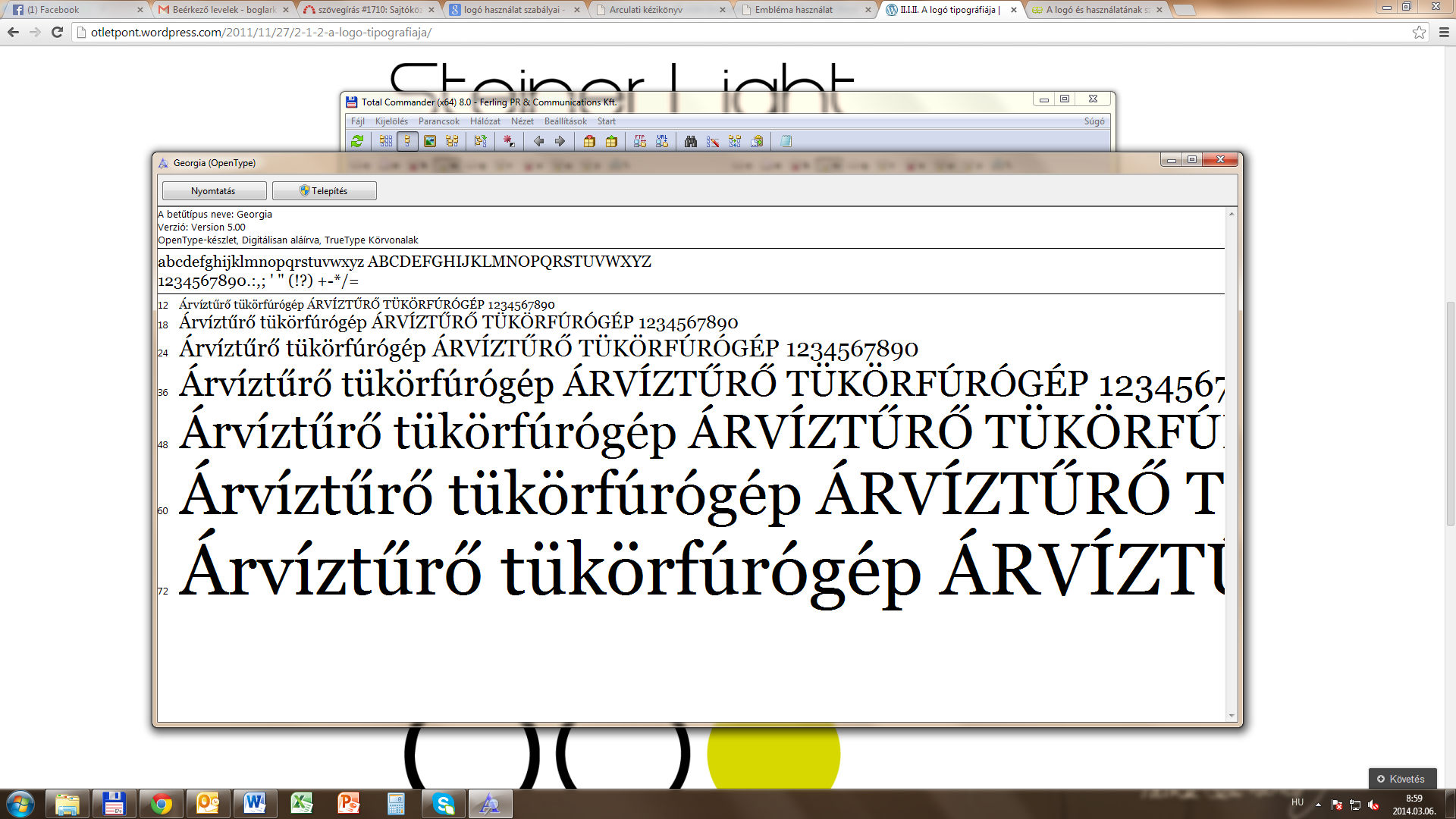
Task: Open Parancsok menu in Total Commander
Action: pyautogui.click(x=439, y=121)
